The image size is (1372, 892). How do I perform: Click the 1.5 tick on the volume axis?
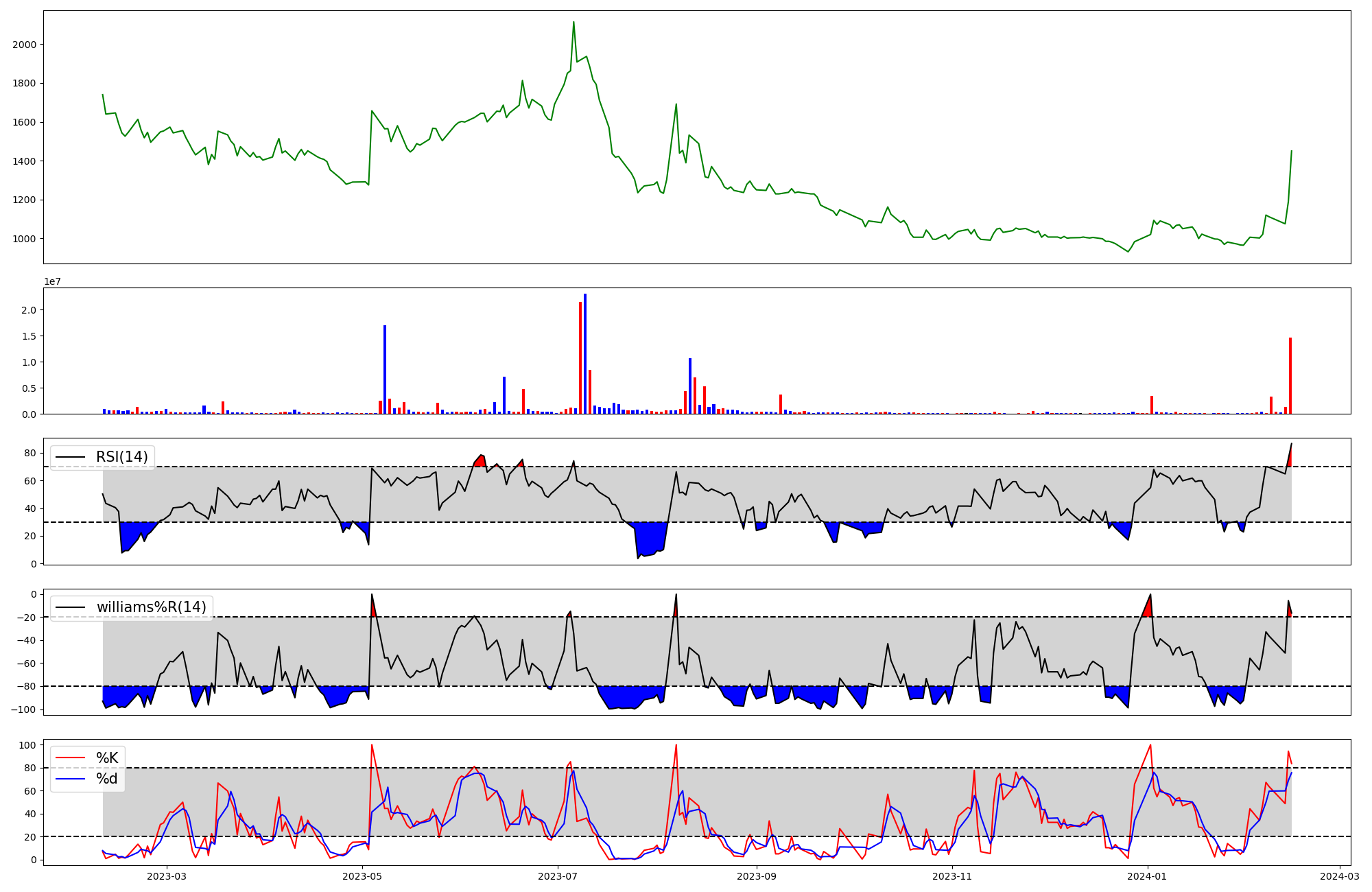[28, 336]
